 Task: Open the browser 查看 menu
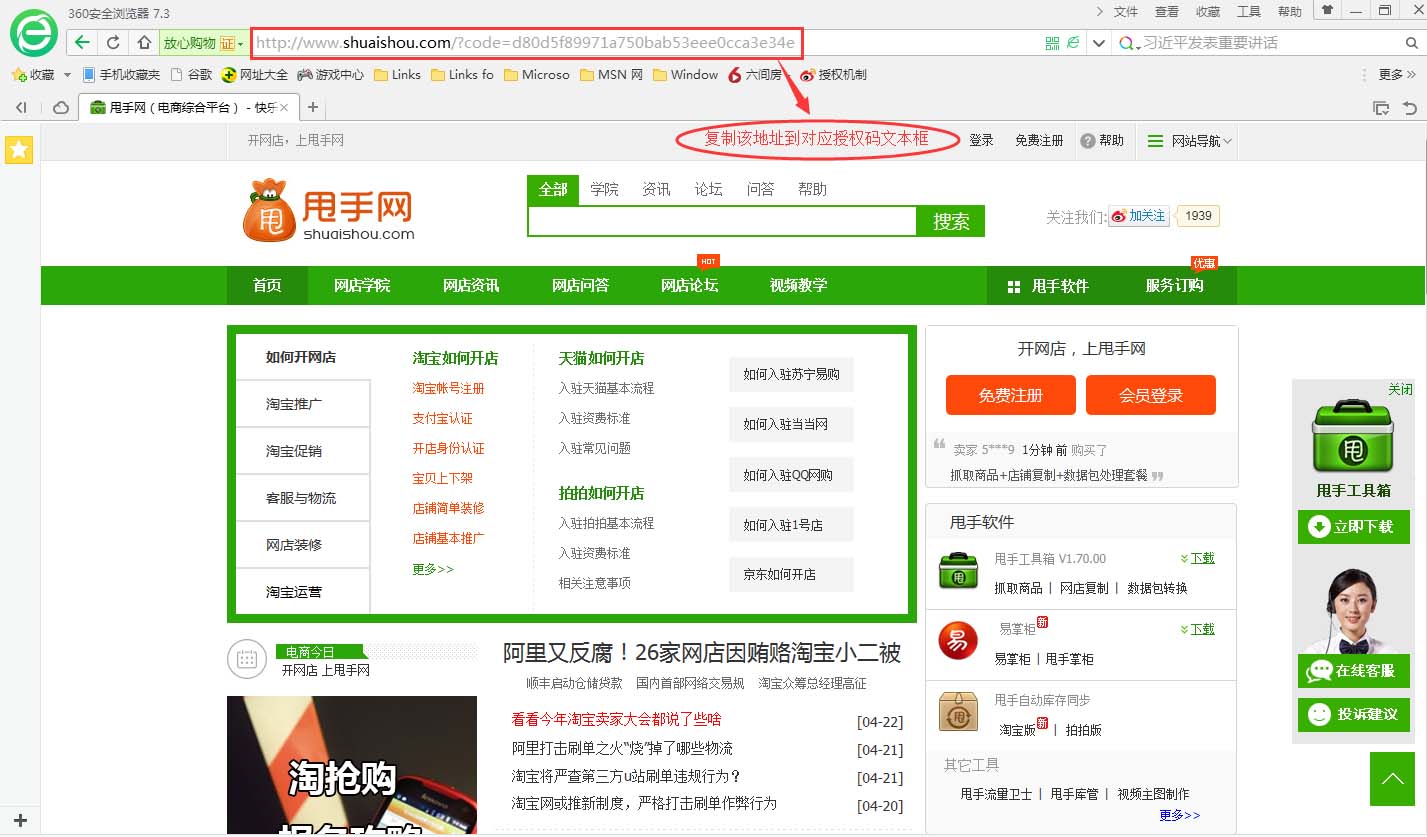coord(1167,11)
